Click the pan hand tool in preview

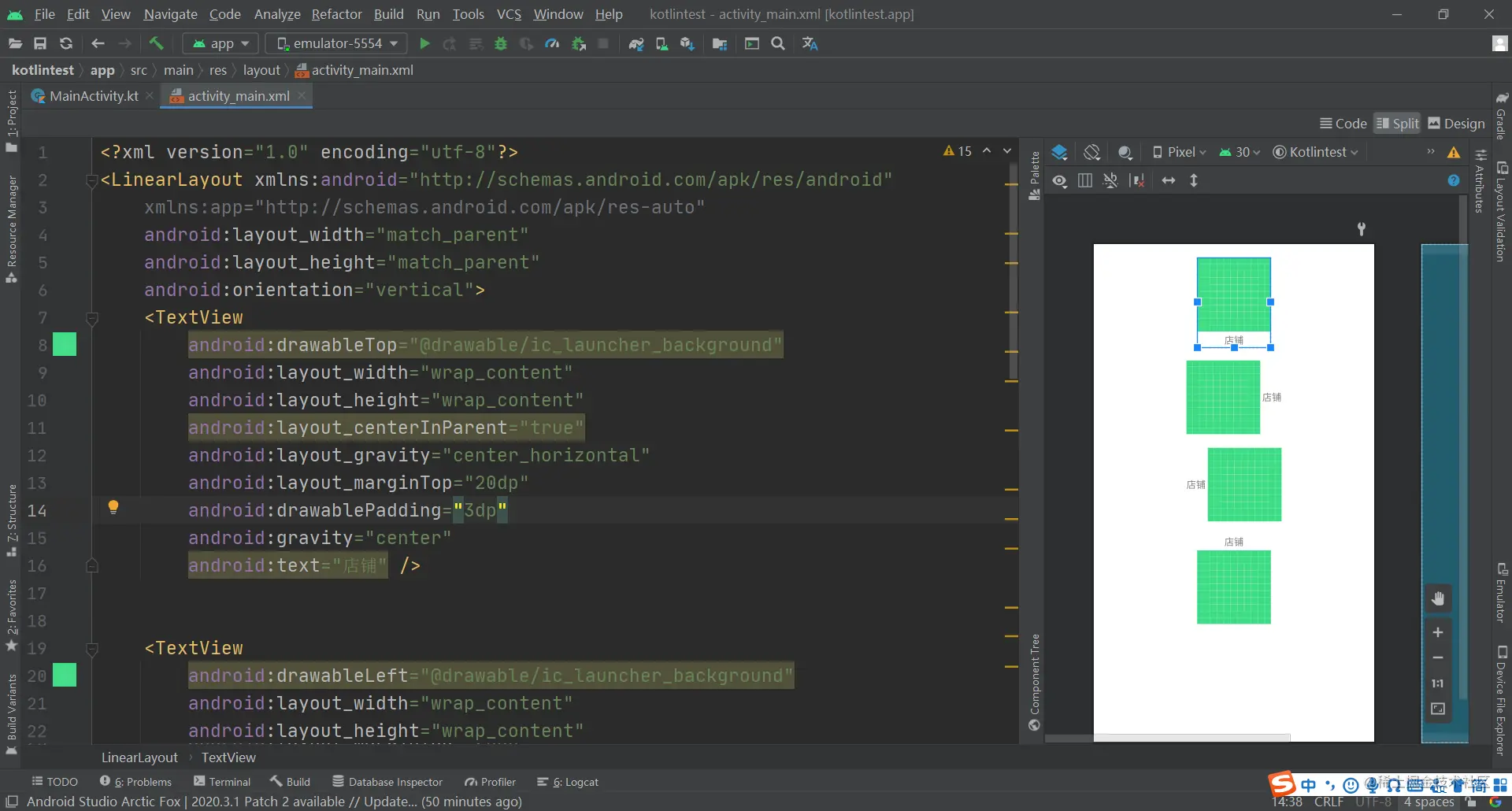point(1438,598)
